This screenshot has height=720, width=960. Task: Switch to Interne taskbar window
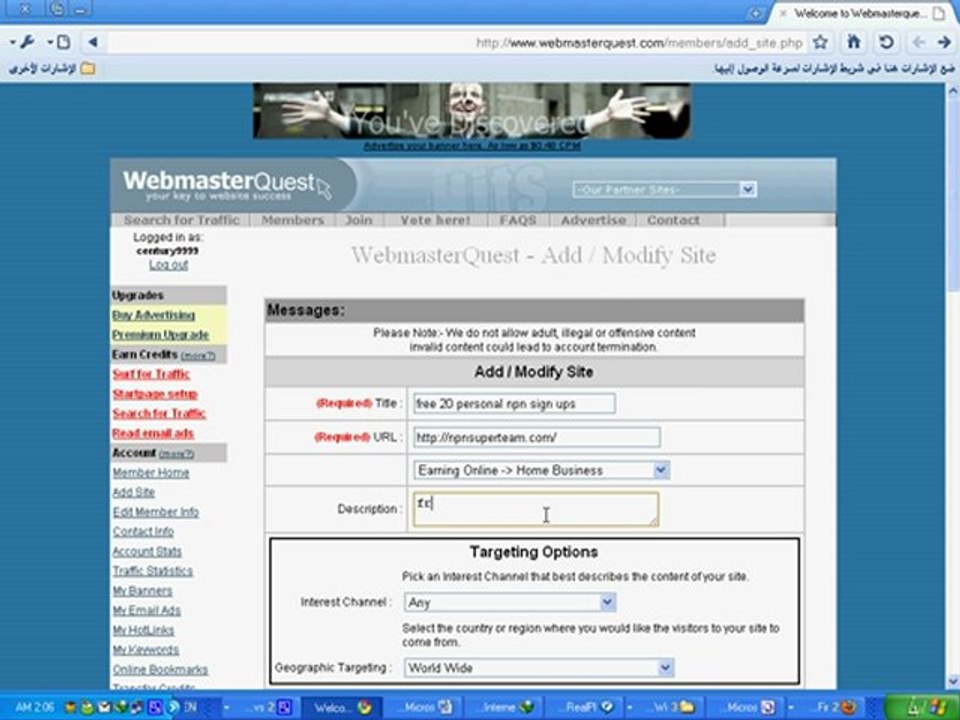click(504, 707)
